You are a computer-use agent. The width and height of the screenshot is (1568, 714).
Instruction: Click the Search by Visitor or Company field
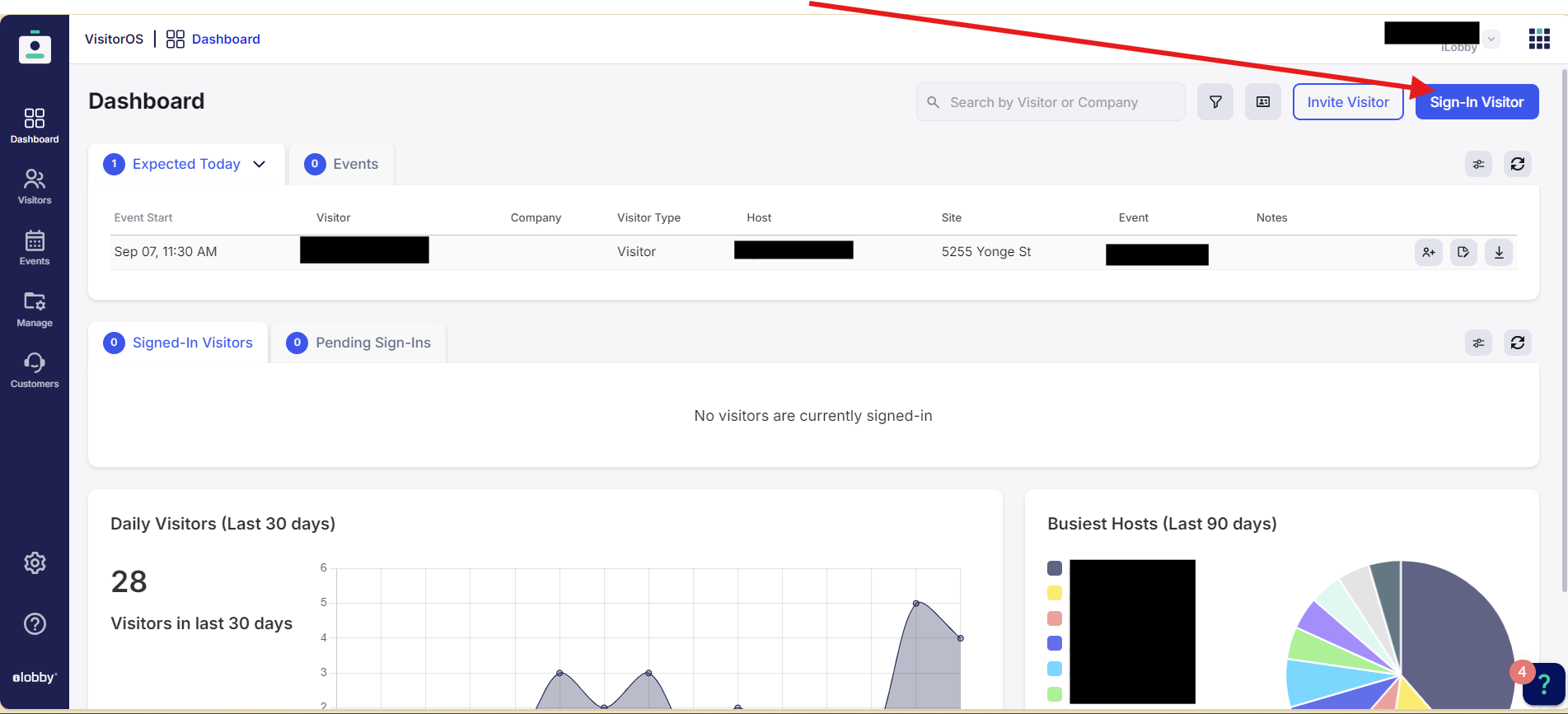tap(1051, 102)
